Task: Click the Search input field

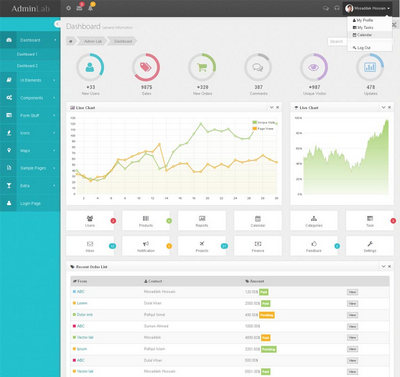Action: (x=337, y=41)
